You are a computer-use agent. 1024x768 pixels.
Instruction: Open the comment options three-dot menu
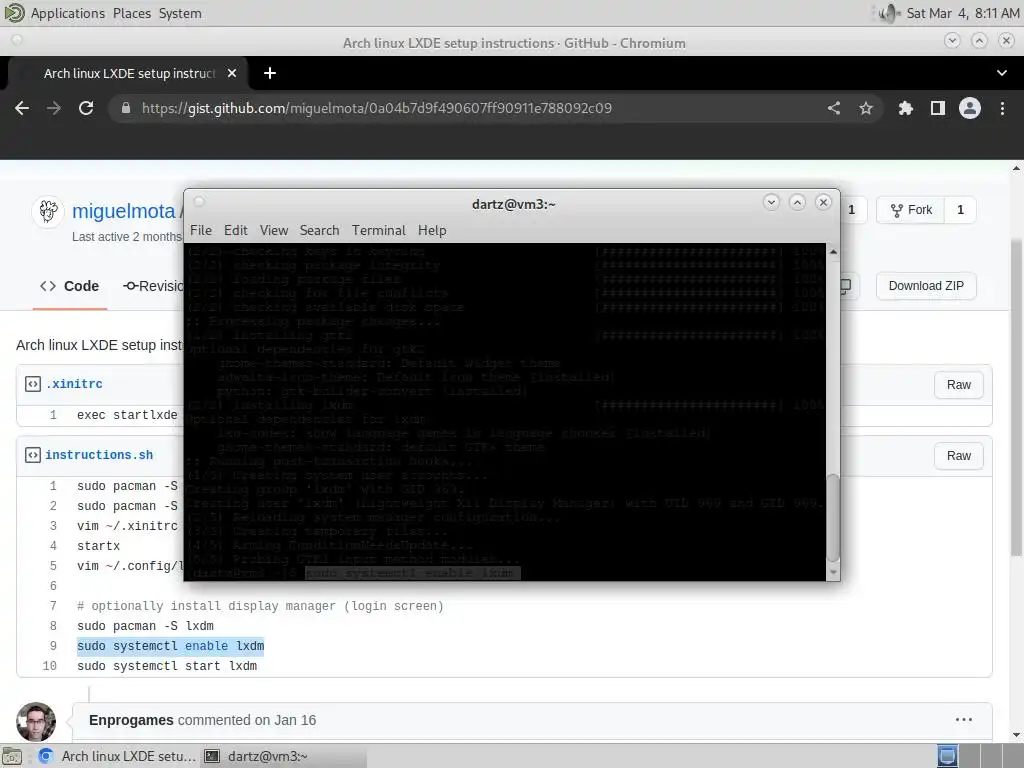pyautogui.click(x=964, y=720)
